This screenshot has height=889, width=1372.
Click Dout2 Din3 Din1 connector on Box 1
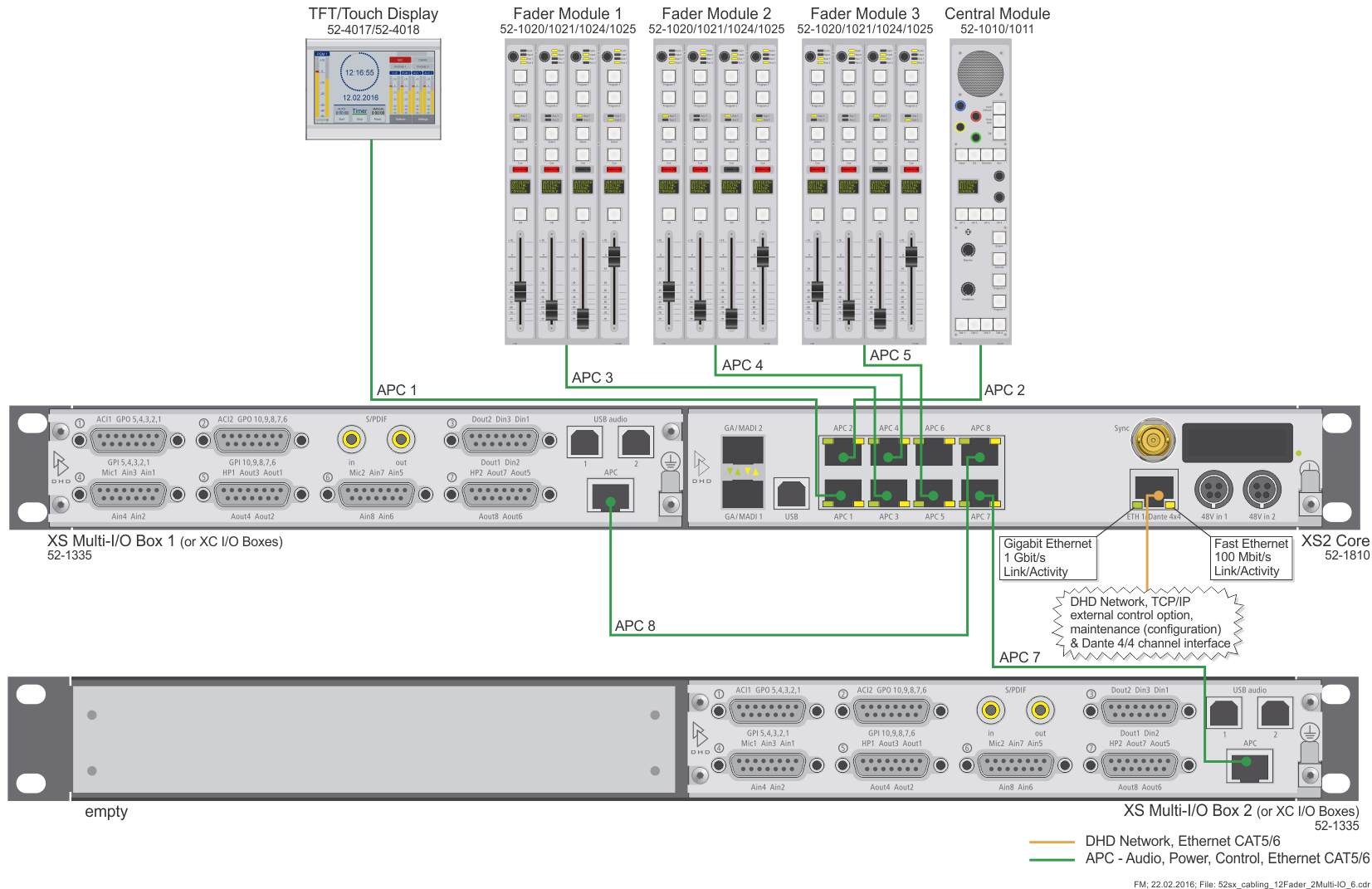(x=500, y=440)
